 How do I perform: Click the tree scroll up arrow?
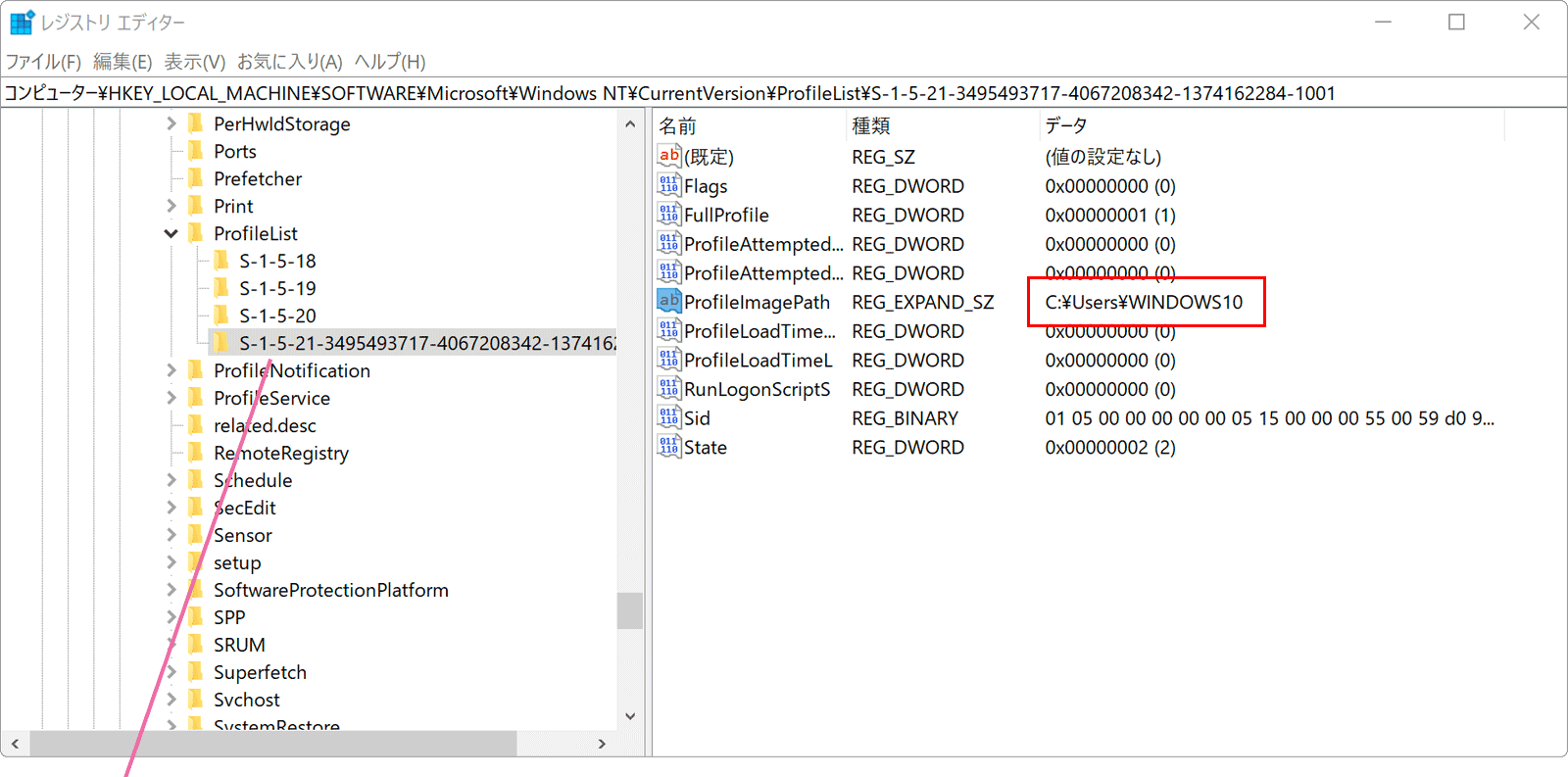(630, 124)
